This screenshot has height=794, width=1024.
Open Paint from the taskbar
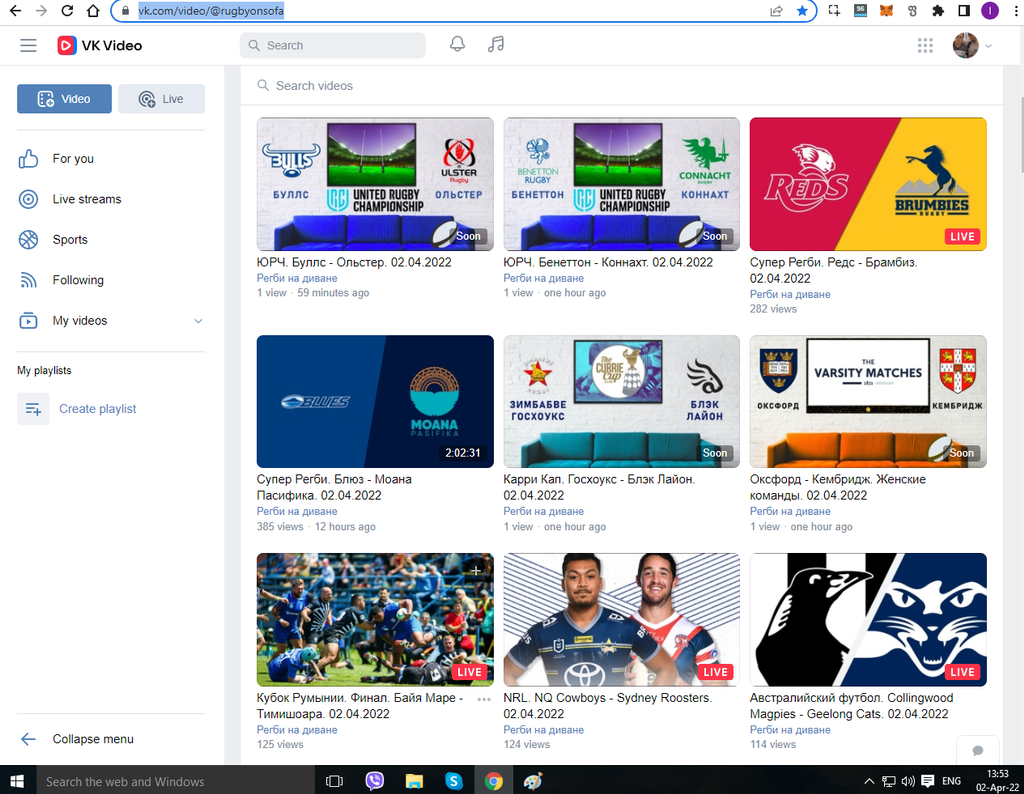(x=533, y=781)
